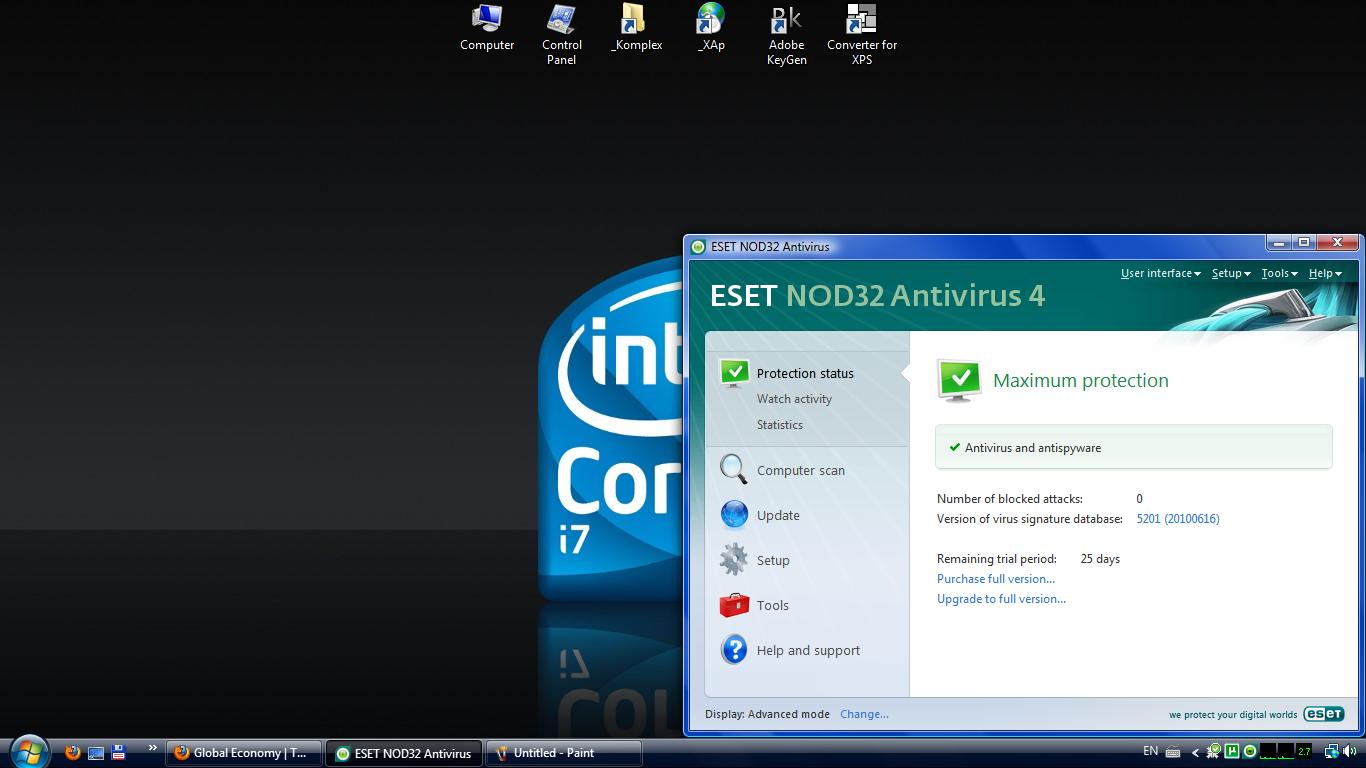The image size is (1366, 768).
Task: Click 'Display: Advanced mode' status text
Action: click(767, 714)
